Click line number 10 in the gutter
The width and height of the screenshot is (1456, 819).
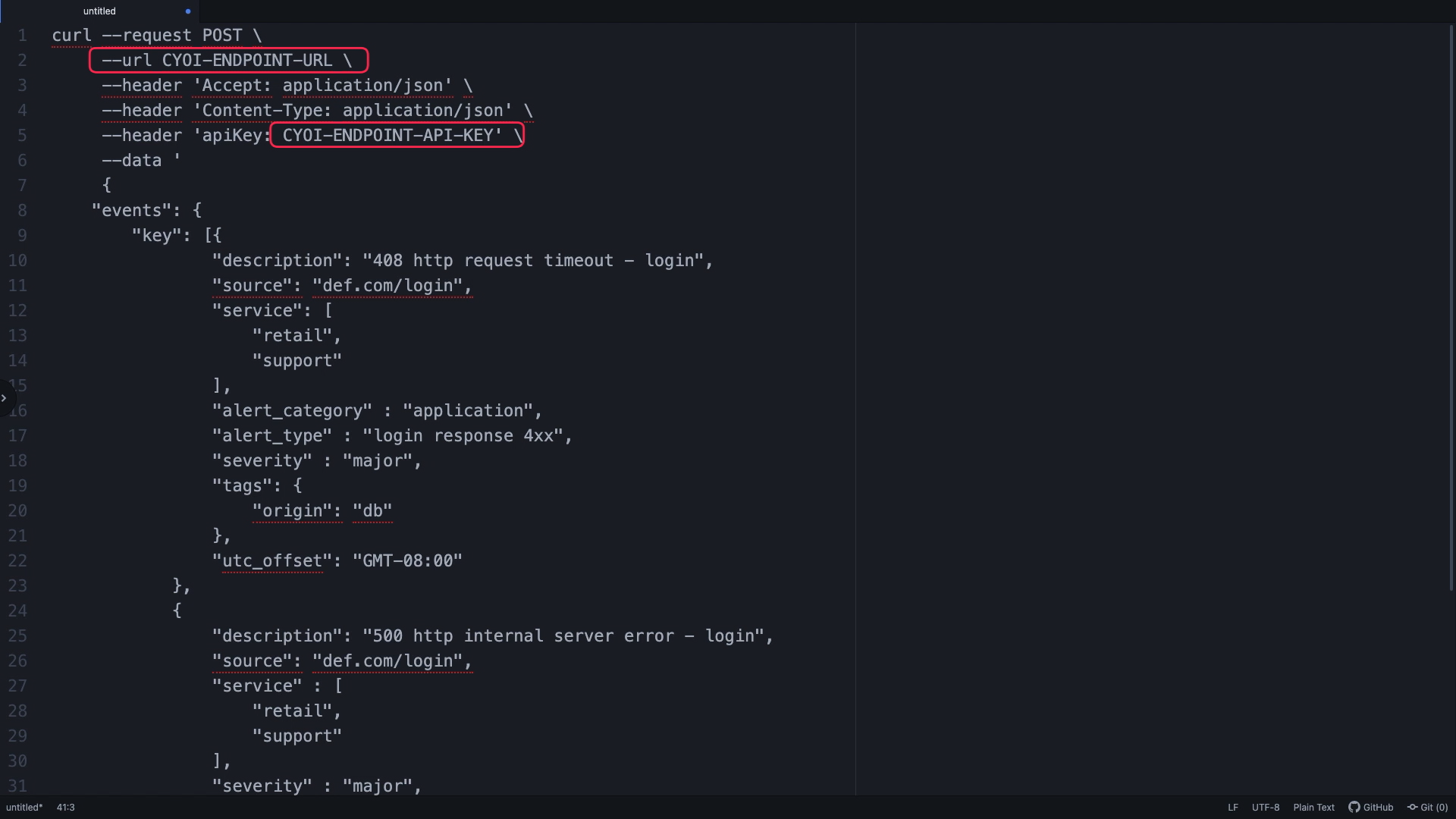(x=17, y=261)
